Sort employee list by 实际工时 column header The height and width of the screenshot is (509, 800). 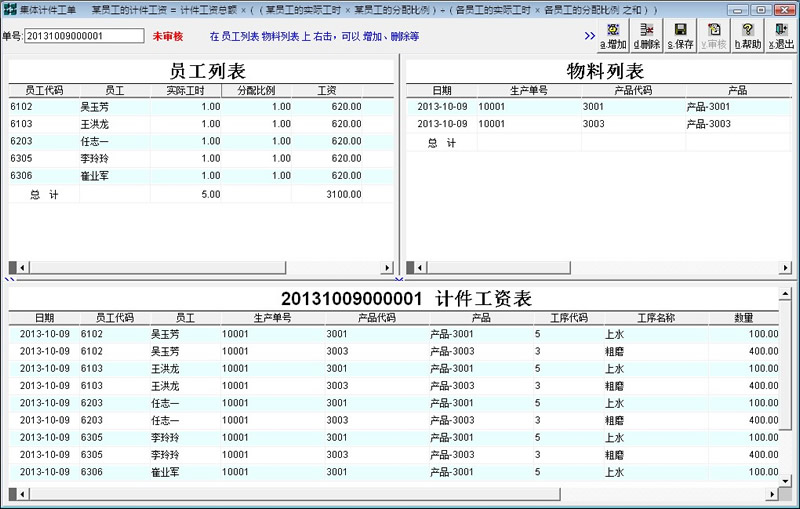tap(186, 90)
